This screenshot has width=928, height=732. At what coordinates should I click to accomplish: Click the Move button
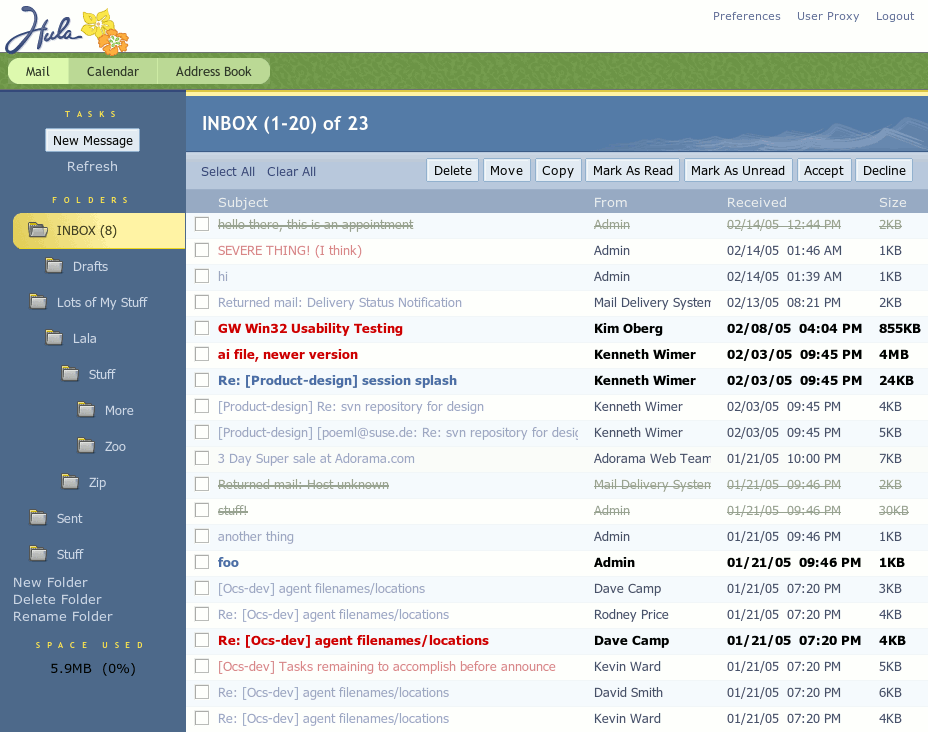[506, 170]
